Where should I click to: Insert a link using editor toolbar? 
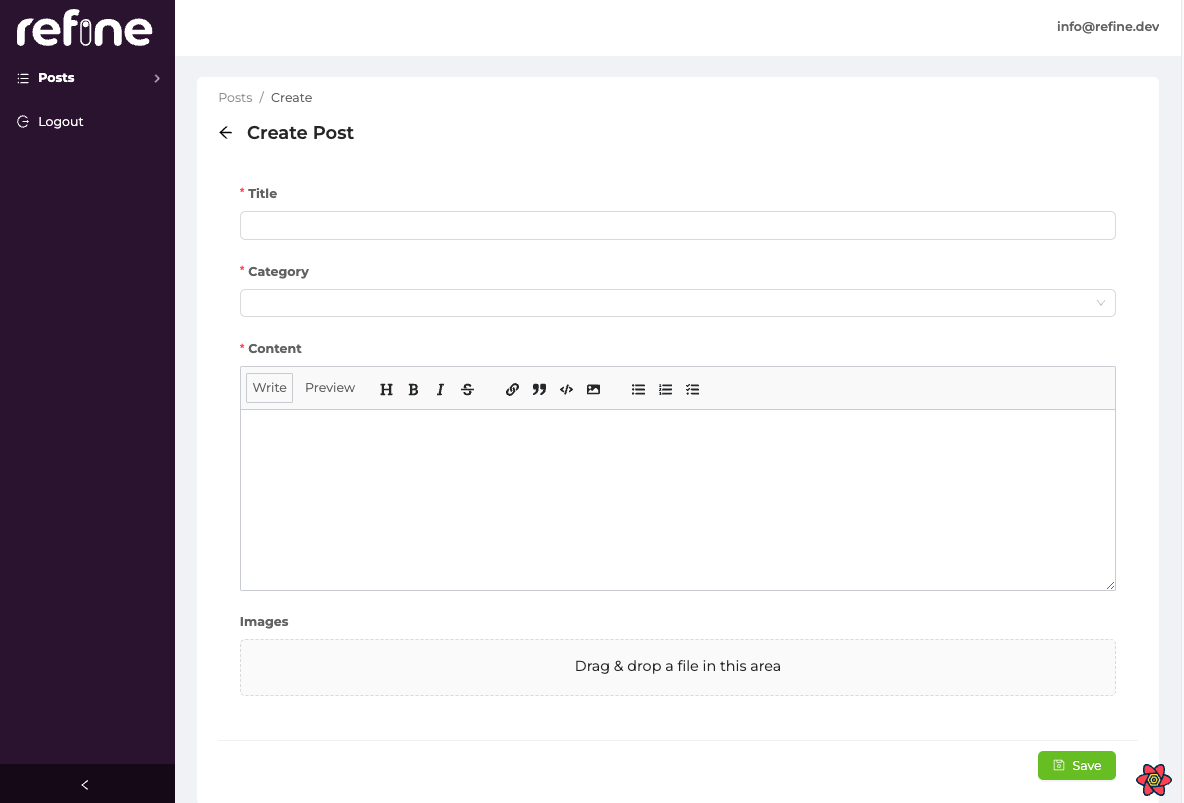pyautogui.click(x=512, y=390)
